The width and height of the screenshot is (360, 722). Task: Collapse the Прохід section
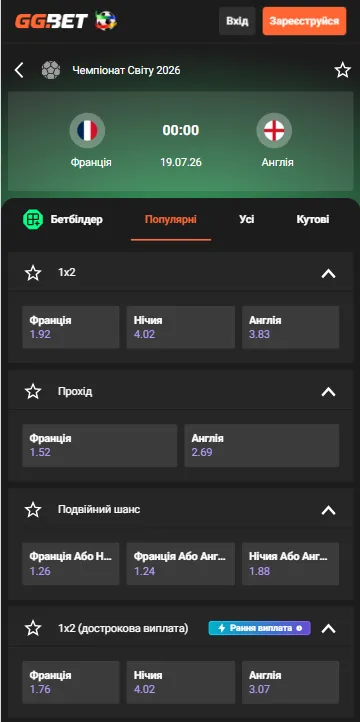[x=328, y=392]
